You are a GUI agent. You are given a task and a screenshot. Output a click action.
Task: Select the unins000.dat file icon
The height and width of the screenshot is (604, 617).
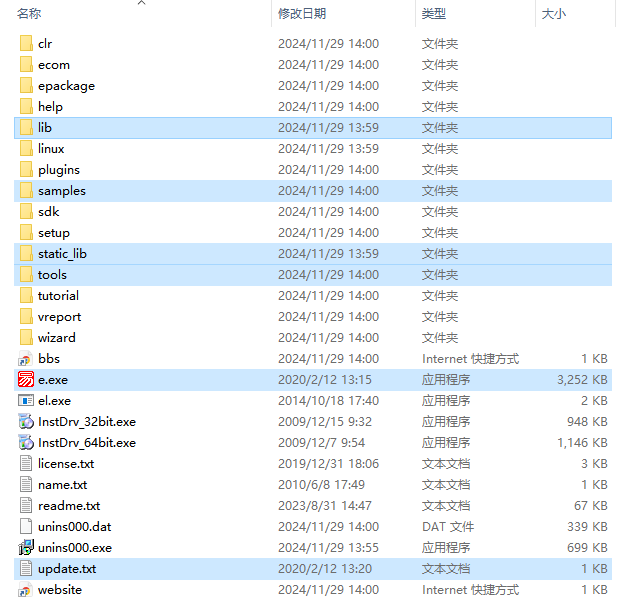(x=26, y=527)
